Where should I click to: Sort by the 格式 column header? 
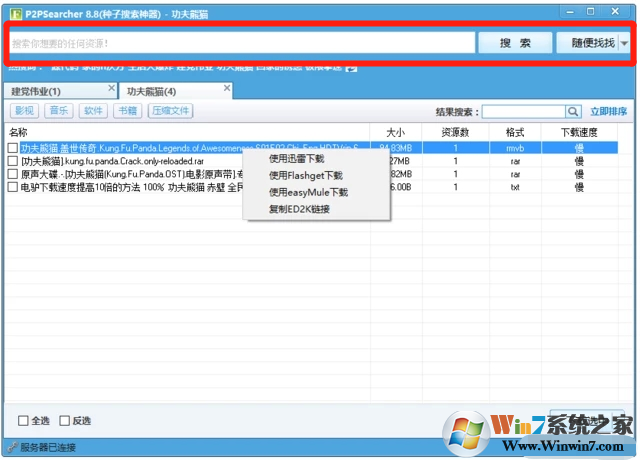pyautogui.click(x=515, y=133)
